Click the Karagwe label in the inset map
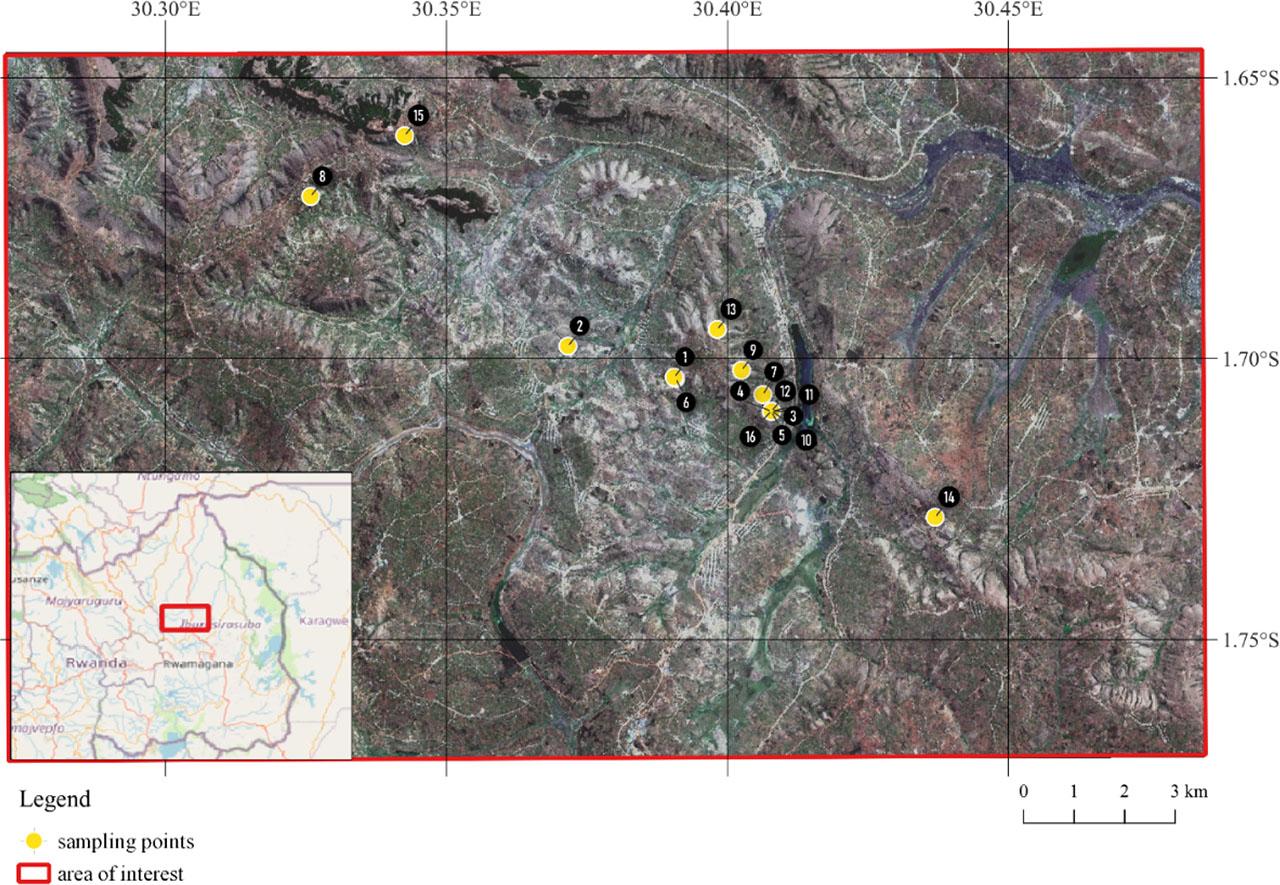Screen dimensions: 1280x885 click(322, 621)
